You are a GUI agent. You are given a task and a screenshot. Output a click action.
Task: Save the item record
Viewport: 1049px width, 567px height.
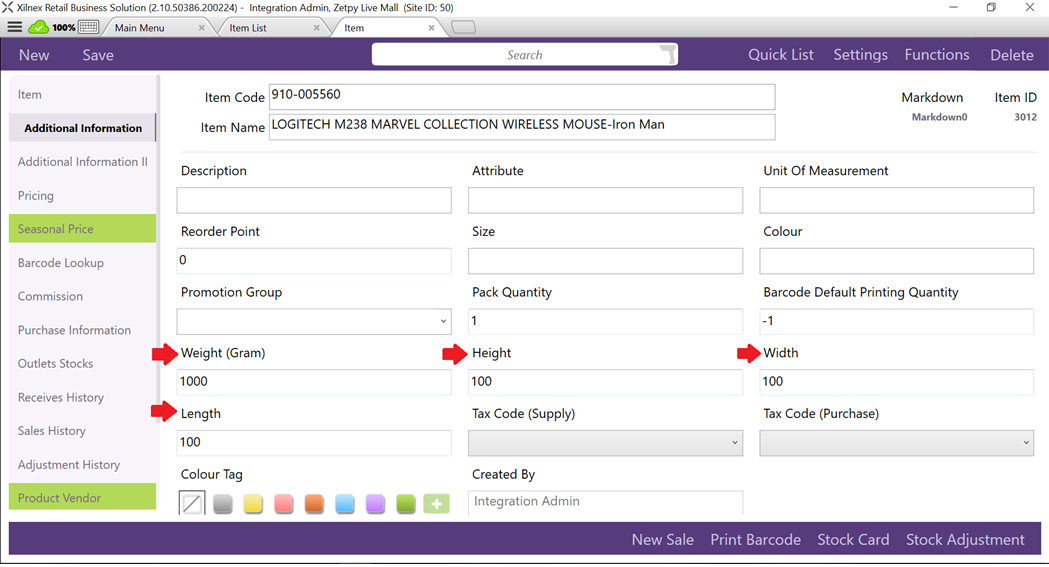98,55
